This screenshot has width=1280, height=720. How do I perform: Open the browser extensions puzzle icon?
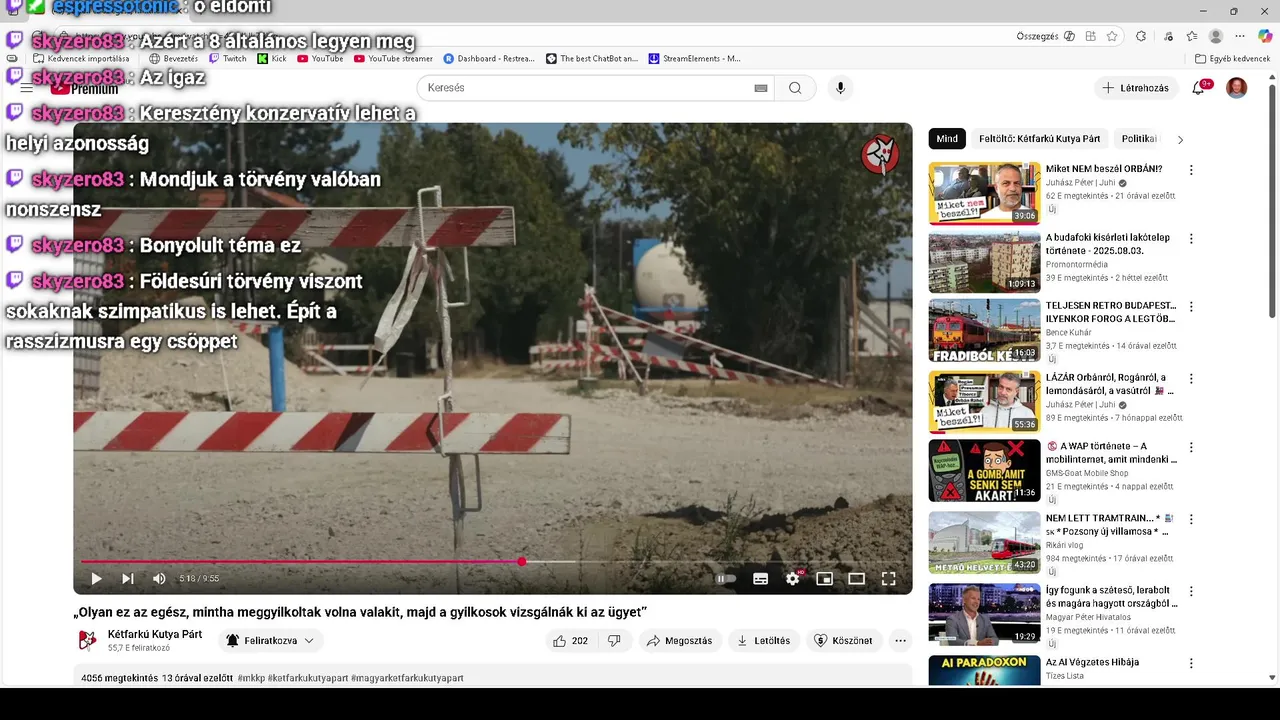click(1141, 36)
